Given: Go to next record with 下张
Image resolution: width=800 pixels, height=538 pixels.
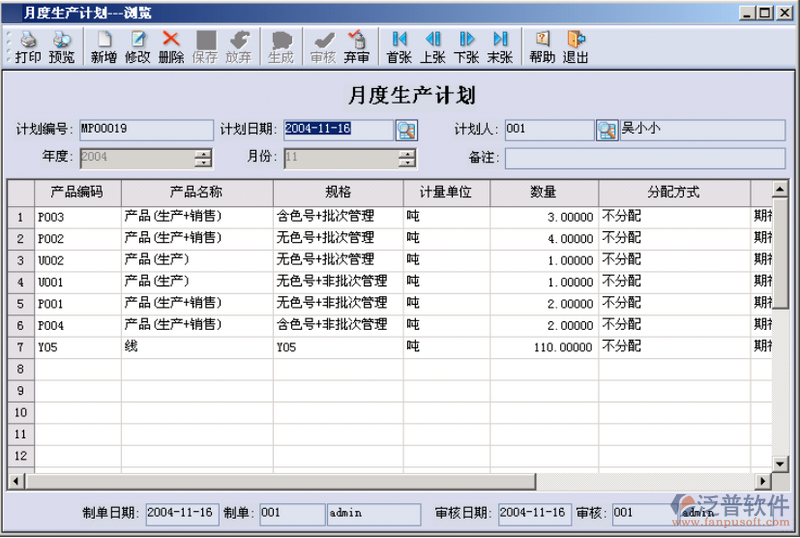Looking at the screenshot, I should [x=466, y=47].
